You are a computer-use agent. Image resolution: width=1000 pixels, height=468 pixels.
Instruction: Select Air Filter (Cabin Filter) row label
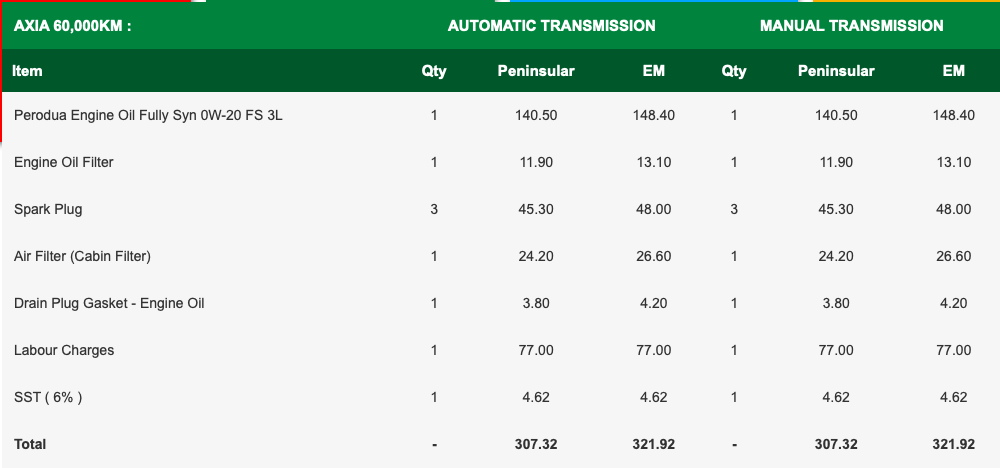click(82, 256)
